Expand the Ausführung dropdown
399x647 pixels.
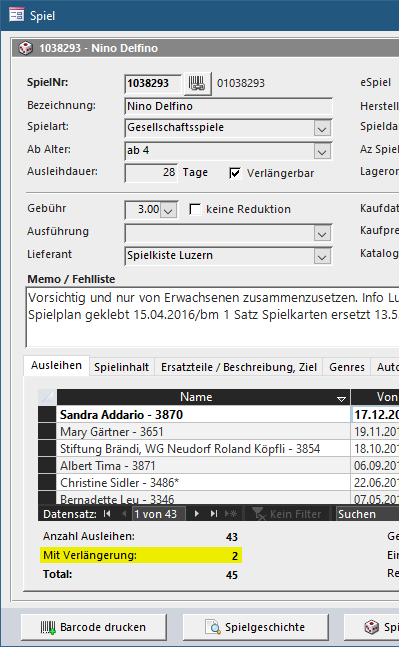point(322,234)
